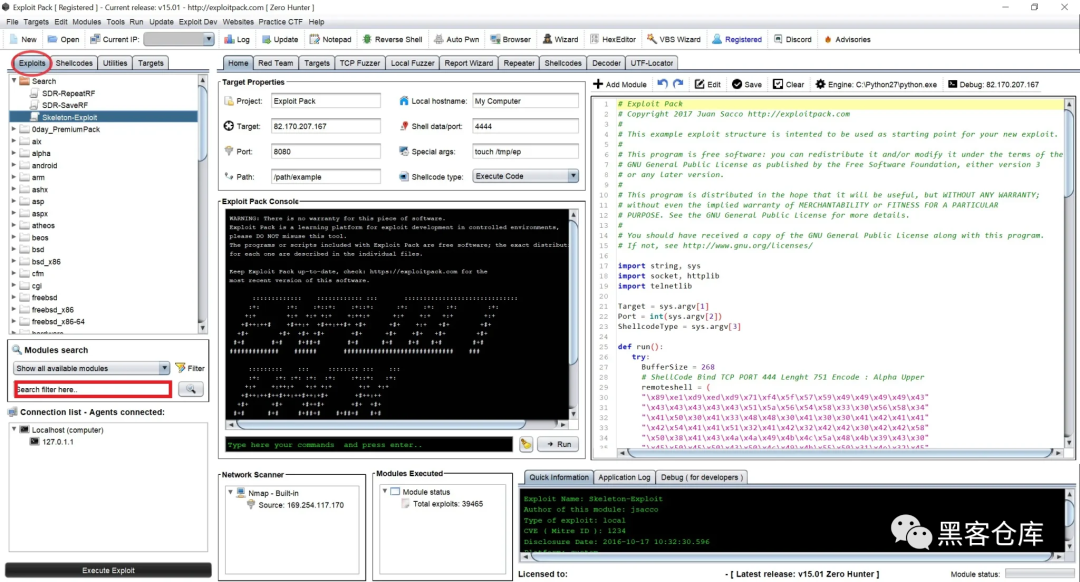Click the Edit icon in editor toolbar
Image resolution: width=1080 pixels, height=582 pixels.
[699, 84]
